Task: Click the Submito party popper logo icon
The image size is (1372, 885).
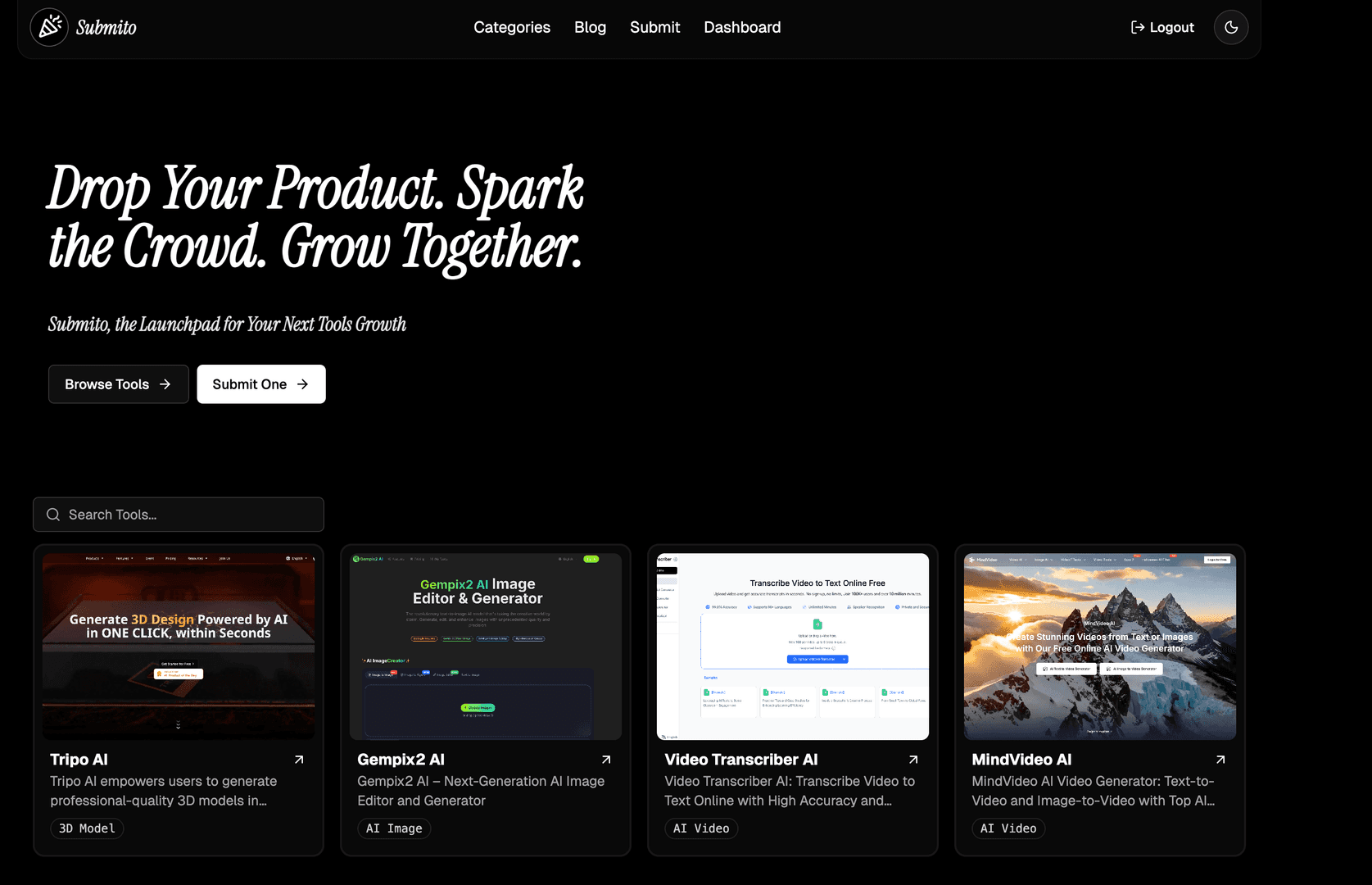Action: coord(49,27)
